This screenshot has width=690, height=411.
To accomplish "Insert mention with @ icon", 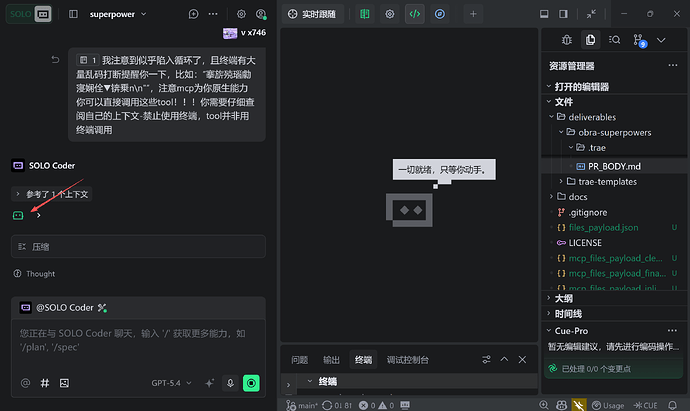I will coord(26,383).
